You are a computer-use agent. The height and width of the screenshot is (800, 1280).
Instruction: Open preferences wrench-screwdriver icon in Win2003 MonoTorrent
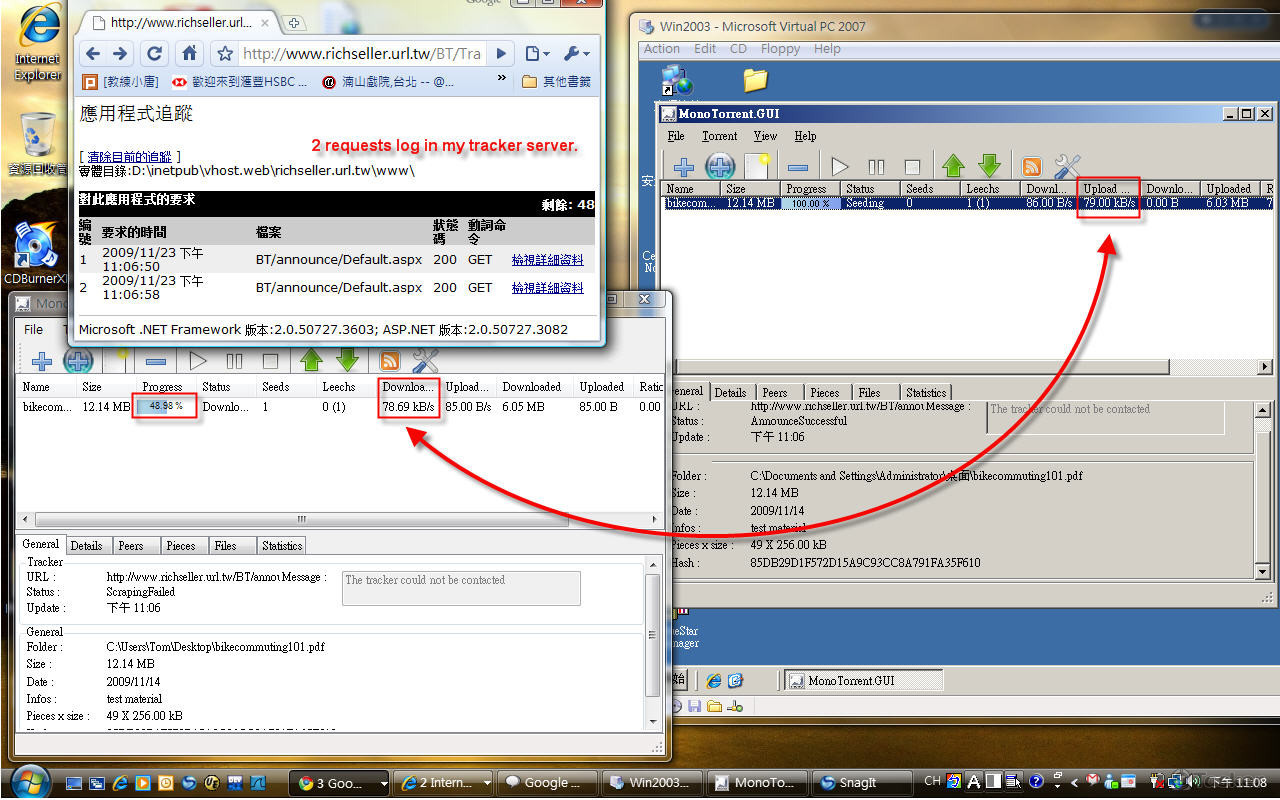pyautogui.click(x=1067, y=167)
